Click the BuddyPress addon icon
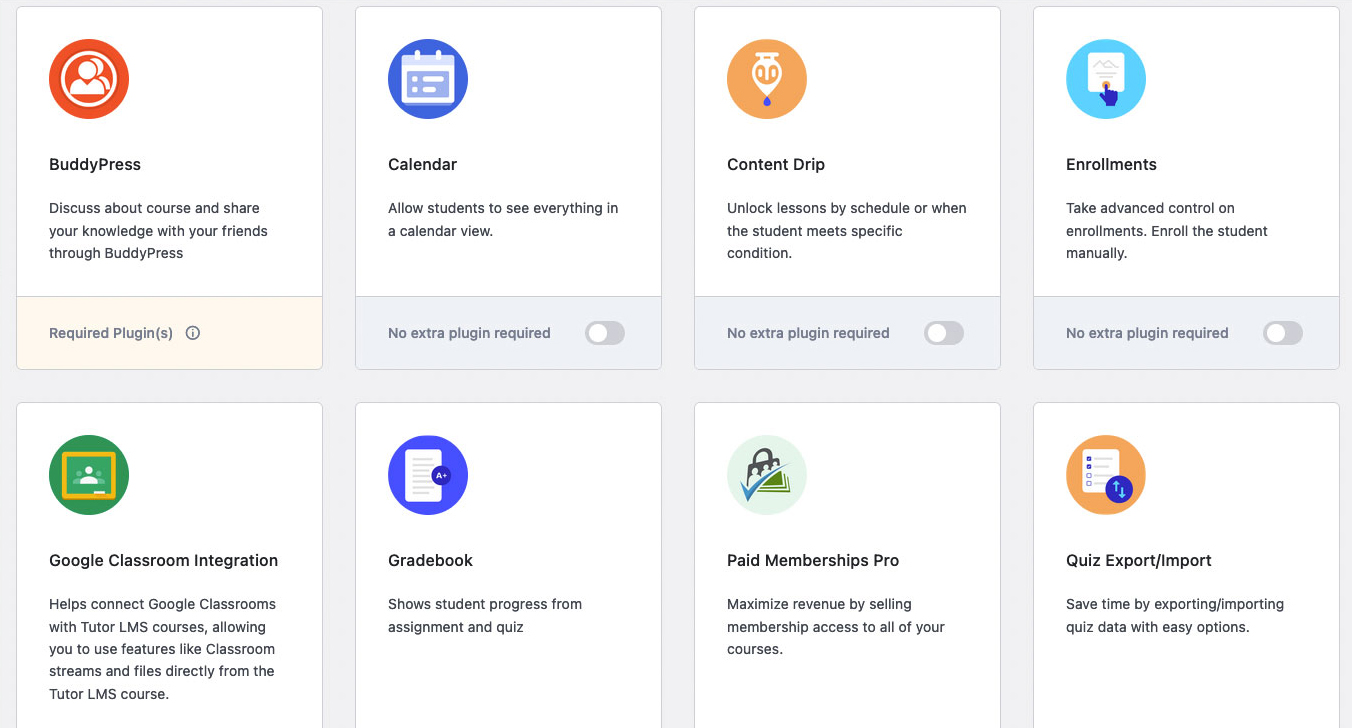Image resolution: width=1352 pixels, height=728 pixels. 89,79
